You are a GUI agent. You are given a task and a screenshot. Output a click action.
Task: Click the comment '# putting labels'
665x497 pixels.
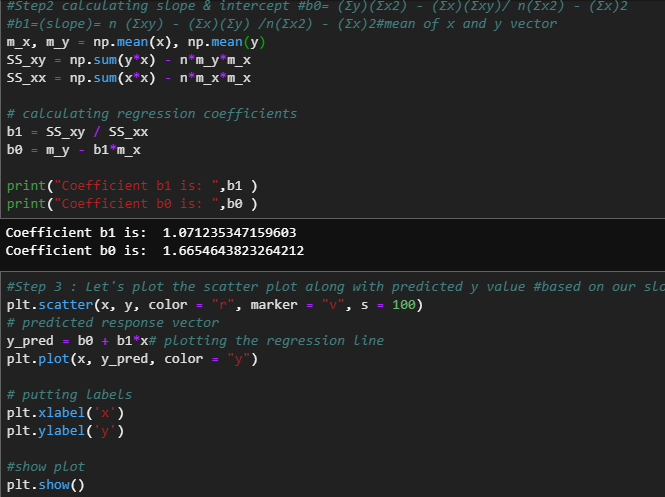pos(69,395)
